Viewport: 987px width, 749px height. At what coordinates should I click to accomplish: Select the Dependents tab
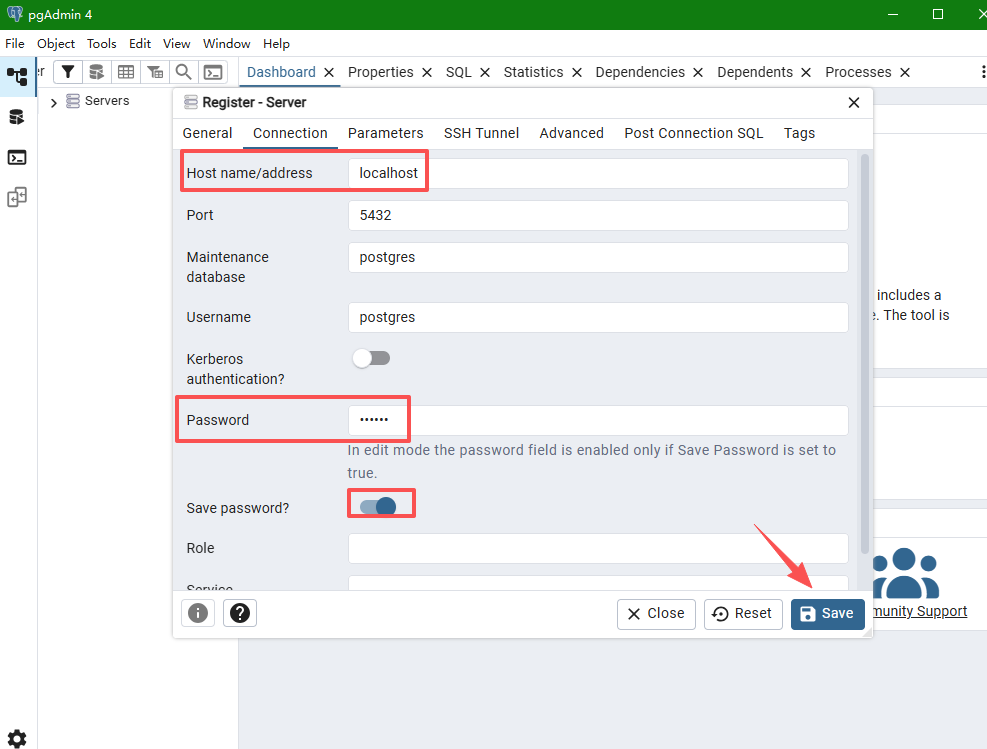click(x=755, y=72)
